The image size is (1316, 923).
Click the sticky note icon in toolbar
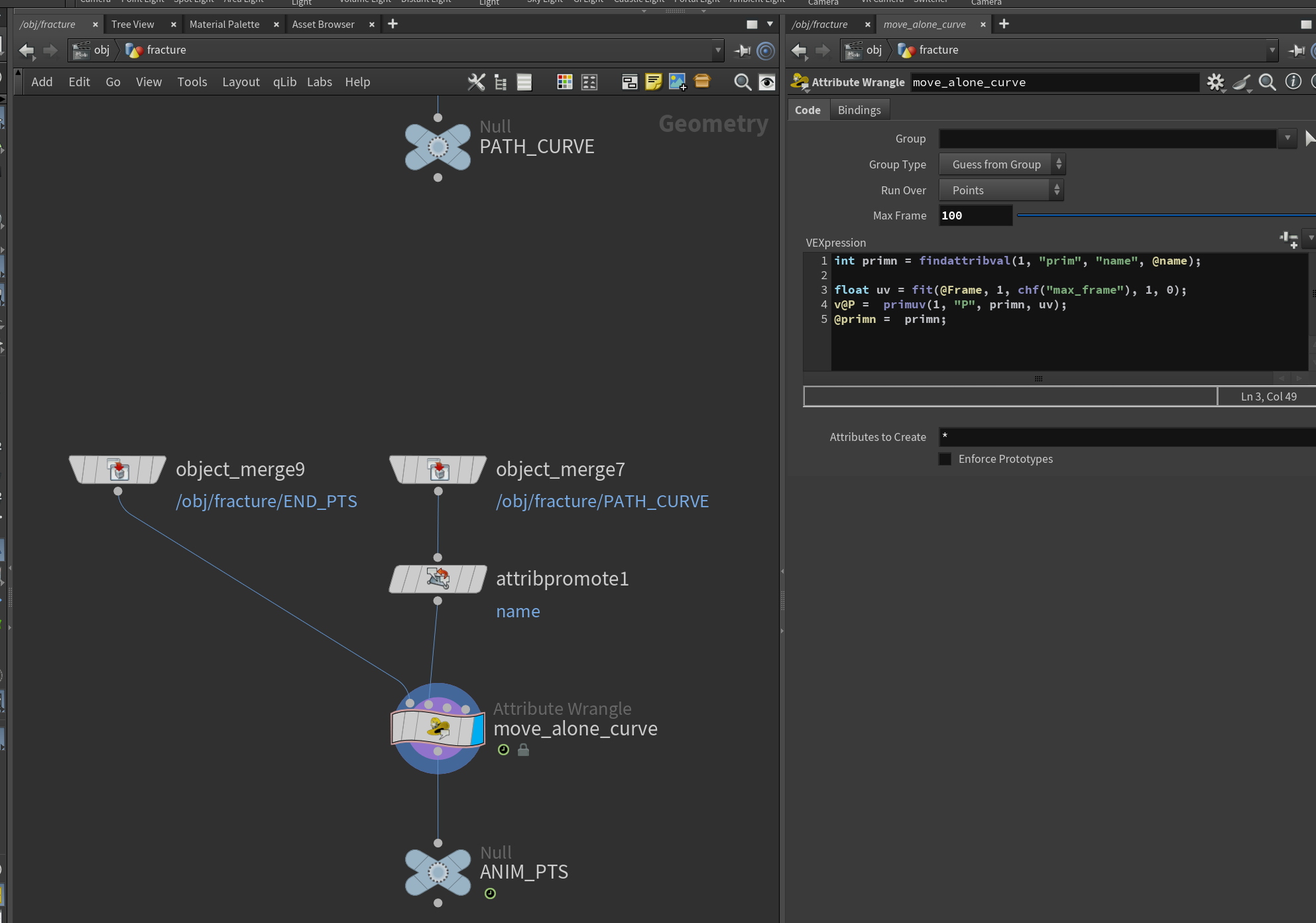(x=654, y=82)
